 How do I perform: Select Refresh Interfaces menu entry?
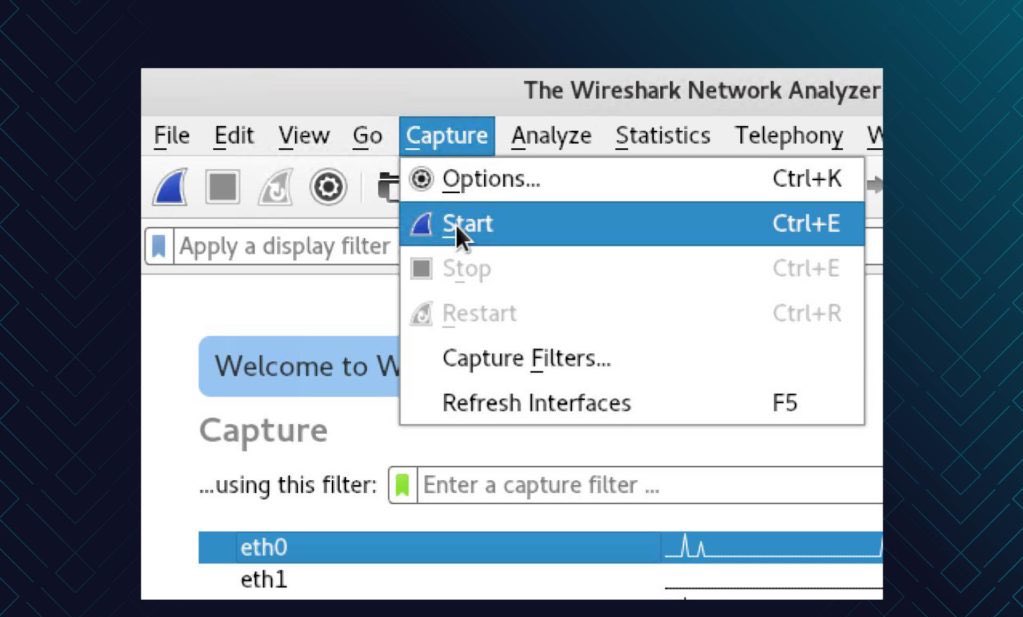pos(632,403)
